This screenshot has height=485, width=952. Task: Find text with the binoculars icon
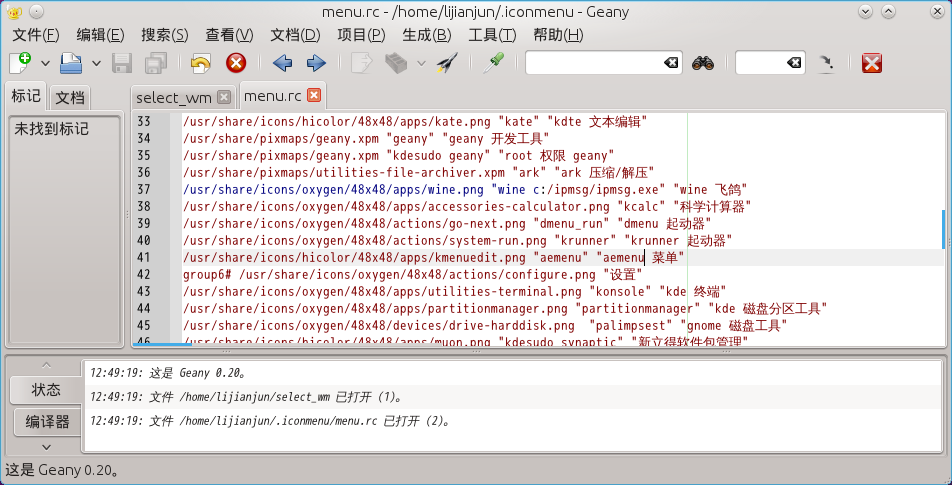(x=702, y=63)
